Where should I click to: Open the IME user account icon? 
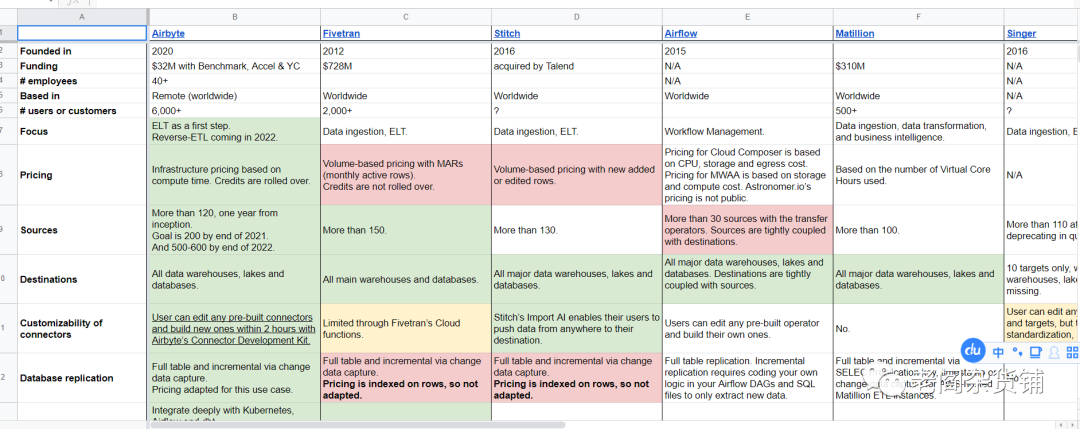1053,352
